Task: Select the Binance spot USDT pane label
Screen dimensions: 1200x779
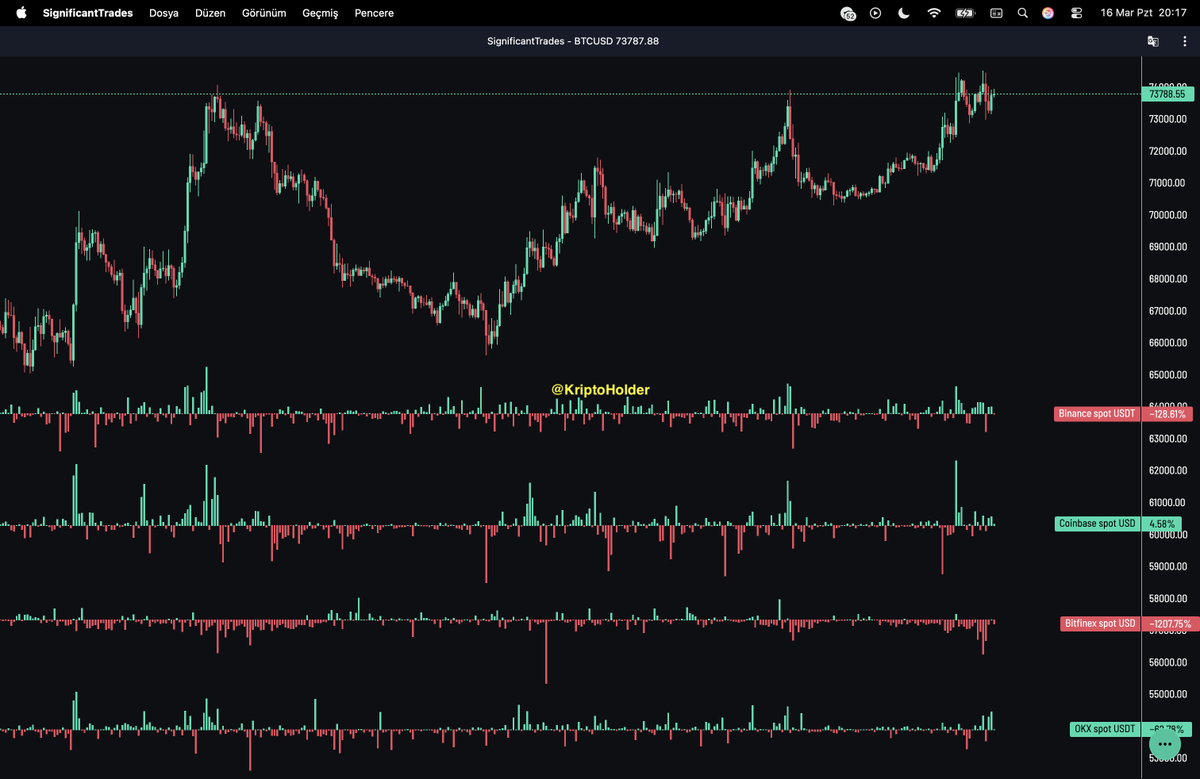Action: (1097, 413)
